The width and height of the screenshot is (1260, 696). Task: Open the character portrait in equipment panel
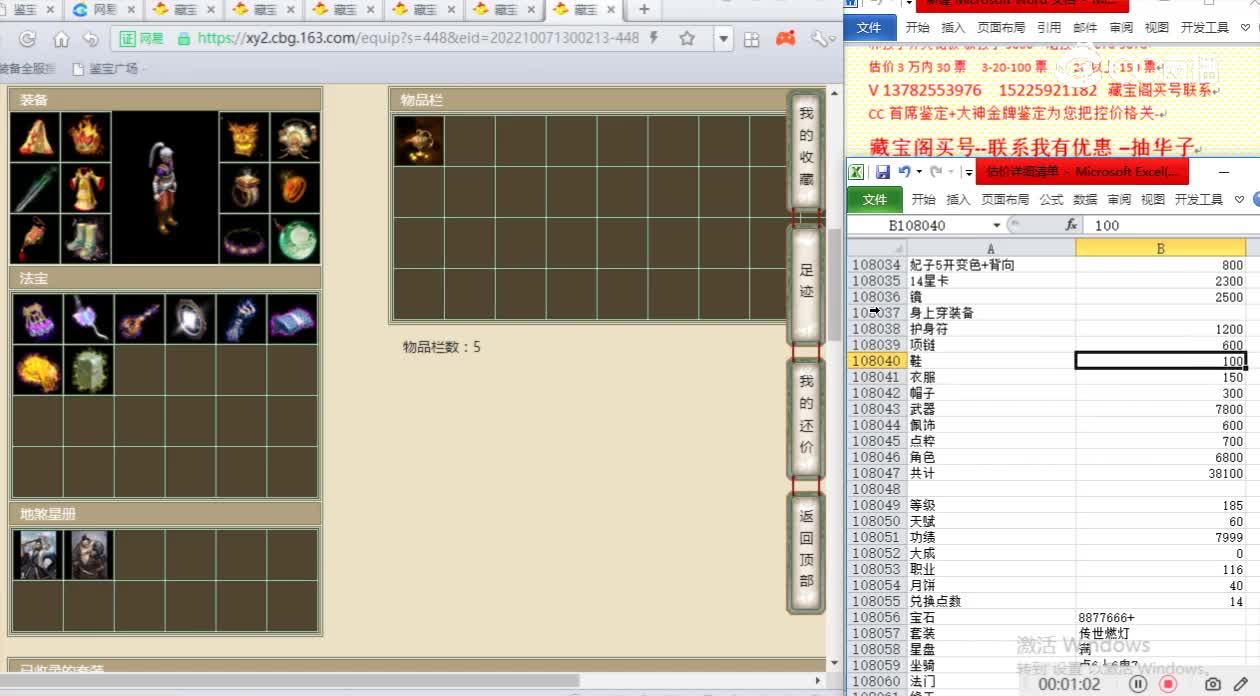164,188
